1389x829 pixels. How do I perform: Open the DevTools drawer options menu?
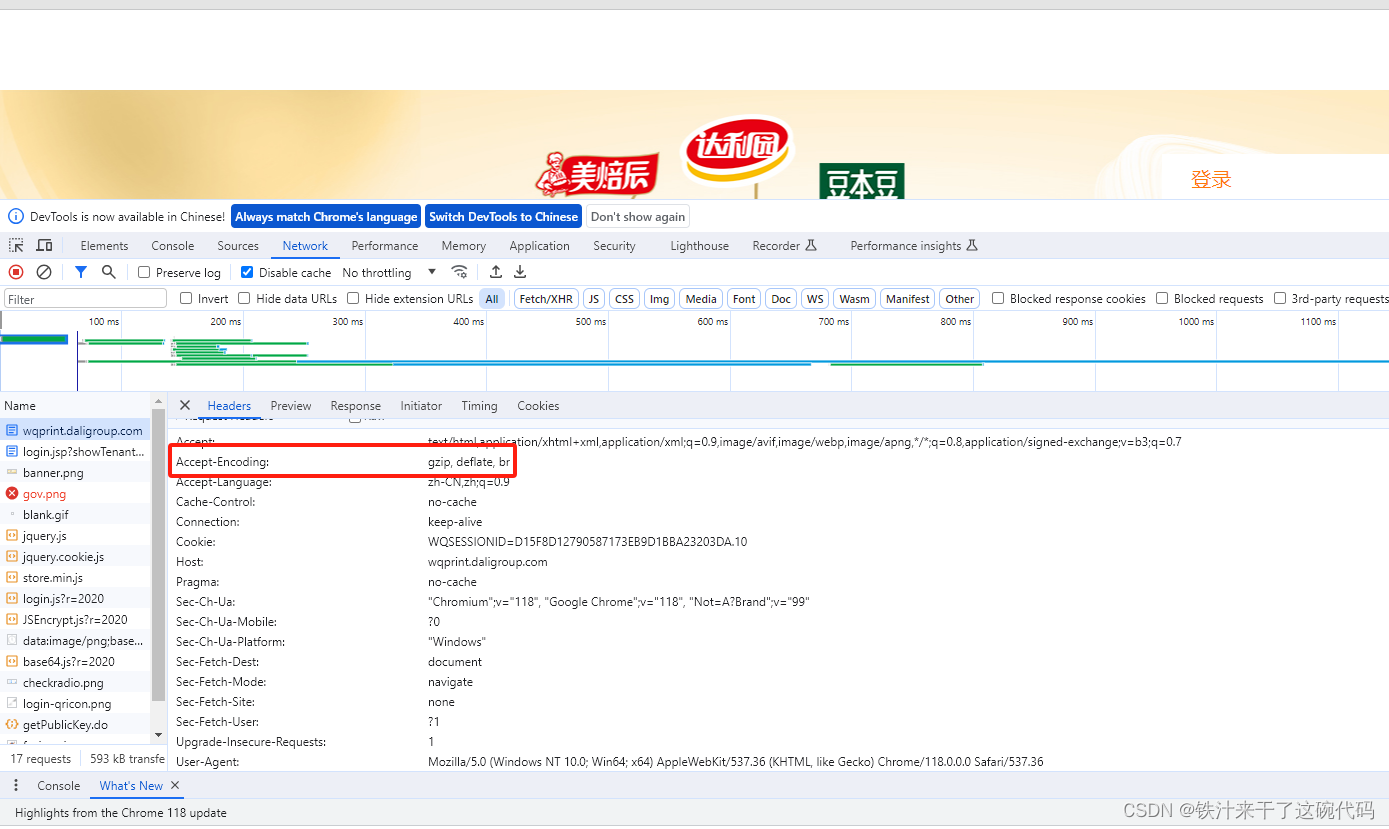coord(15,785)
